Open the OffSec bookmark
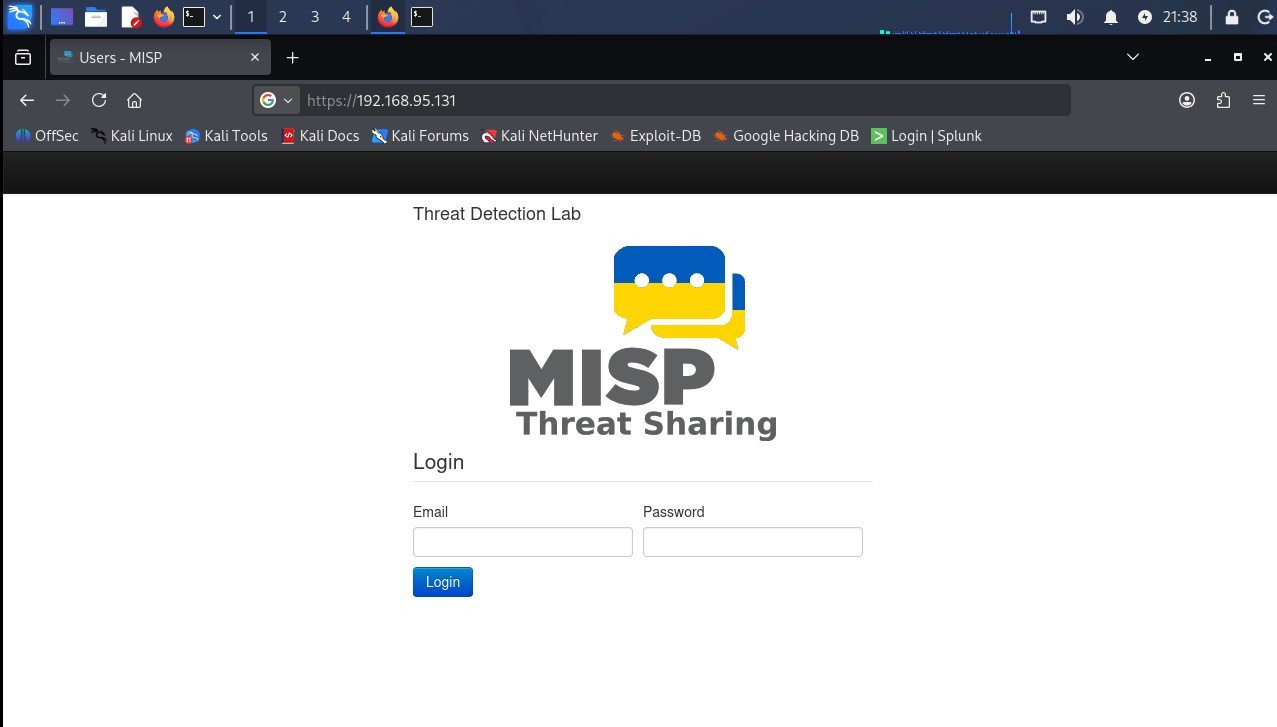 [47, 136]
